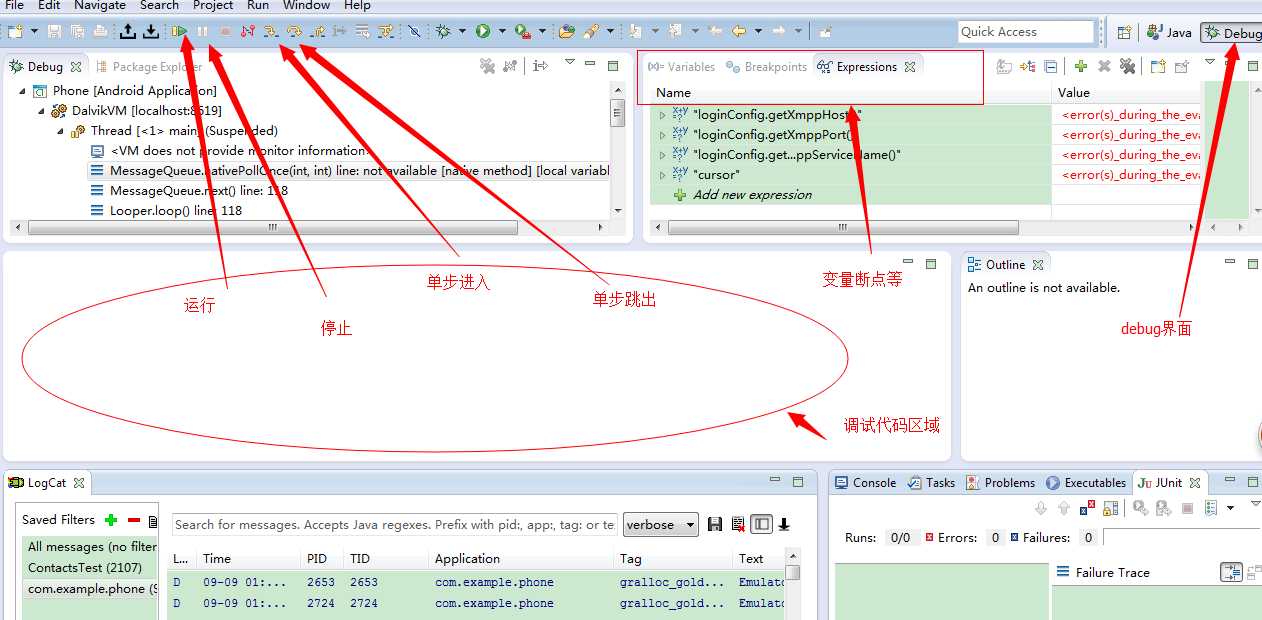Click the Step Over toolbar icon
The image size is (1262, 620).
(294, 32)
